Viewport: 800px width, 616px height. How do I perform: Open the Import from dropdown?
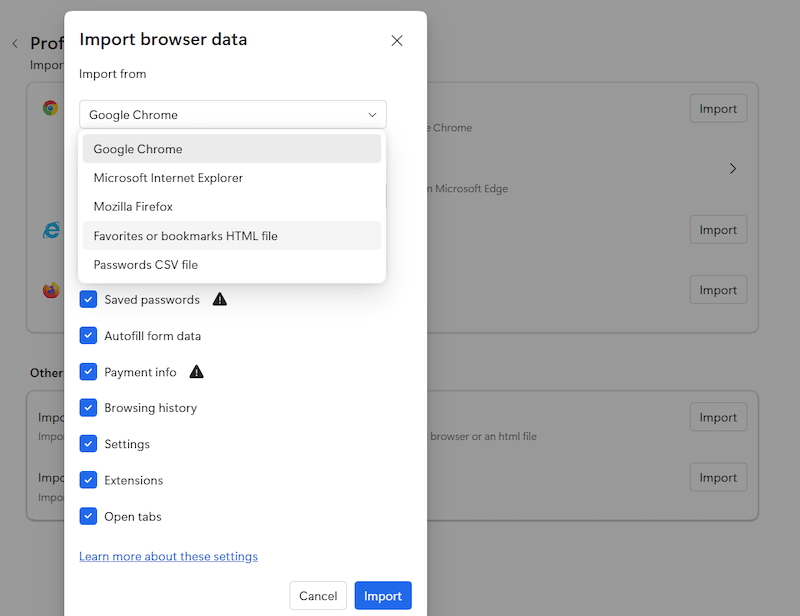click(232, 114)
